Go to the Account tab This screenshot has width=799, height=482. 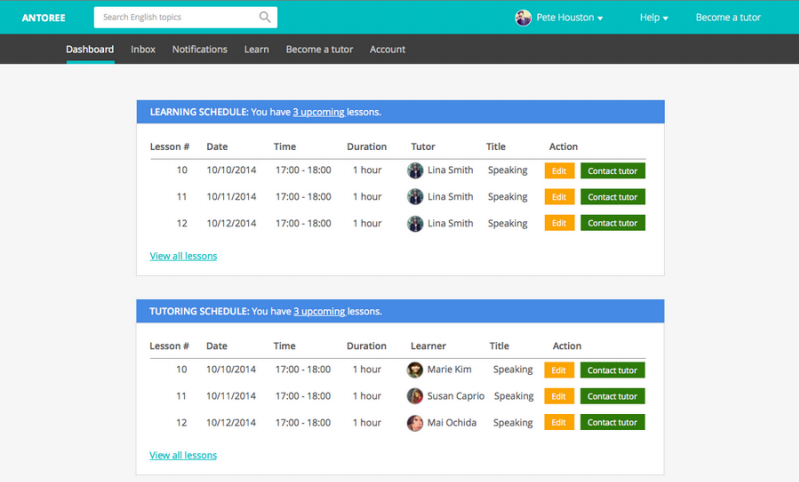387,49
